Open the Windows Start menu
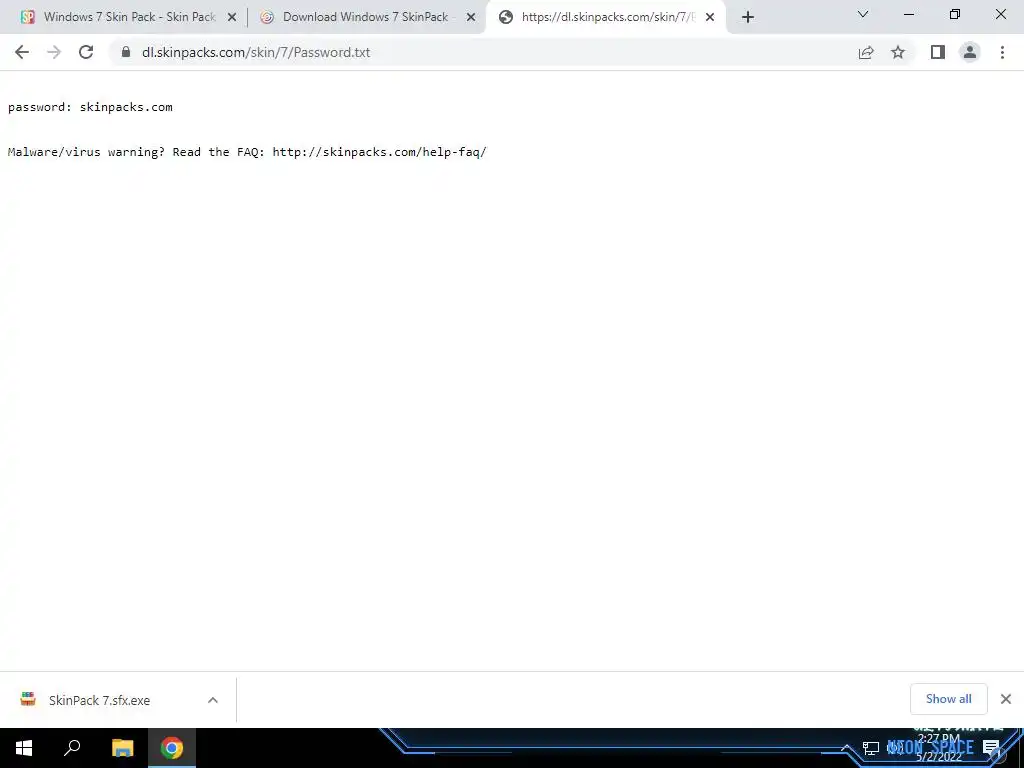This screenshot has width=1024, height=768. pos(24,748)
